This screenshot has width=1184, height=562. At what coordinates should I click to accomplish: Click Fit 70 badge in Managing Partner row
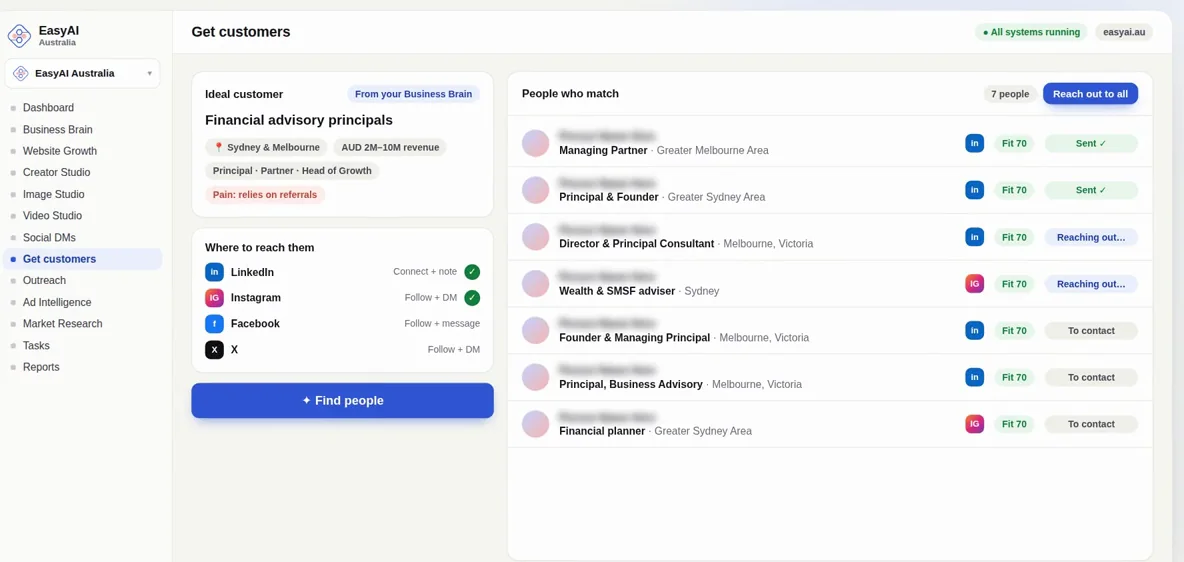coord(1014,144)
